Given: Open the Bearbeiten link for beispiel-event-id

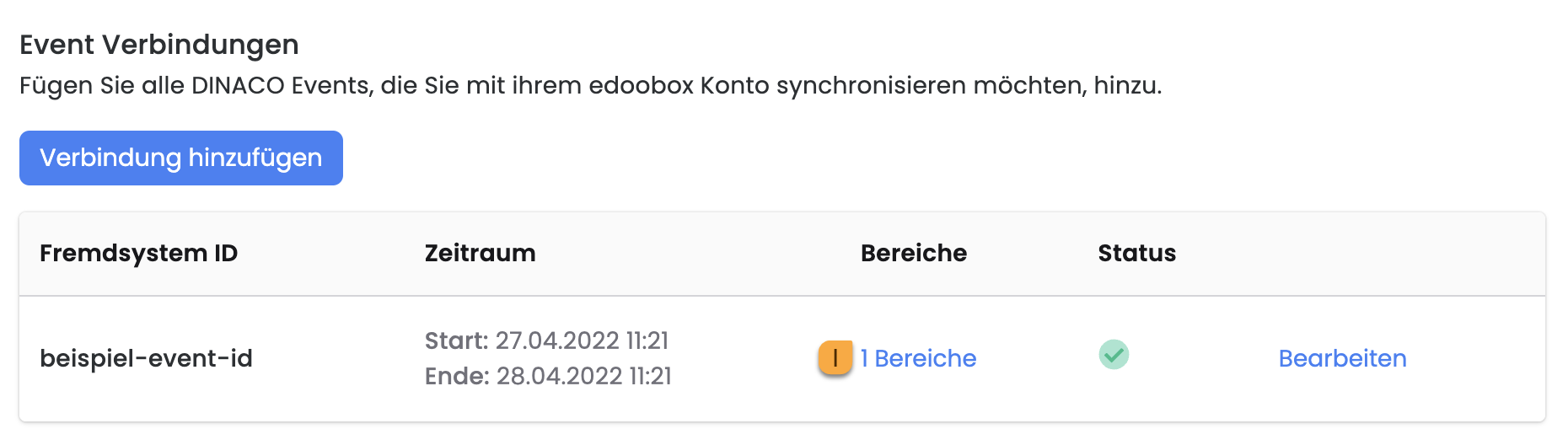Looking at the screenshot, I should coord(1342,358).
